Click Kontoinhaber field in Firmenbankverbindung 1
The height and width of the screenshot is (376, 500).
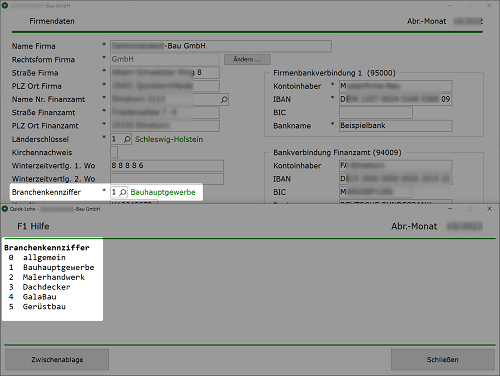pyautogui.click(x=395, y=86)
